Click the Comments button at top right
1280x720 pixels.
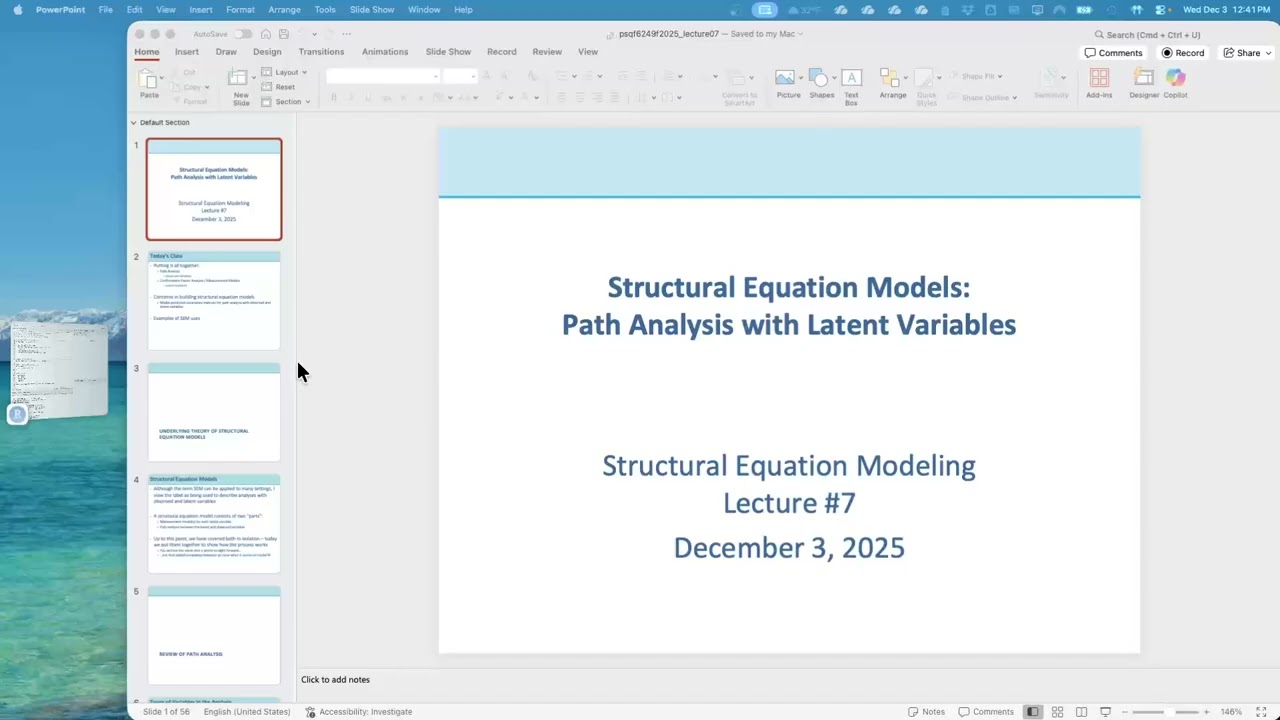[x=1113, y=53]
